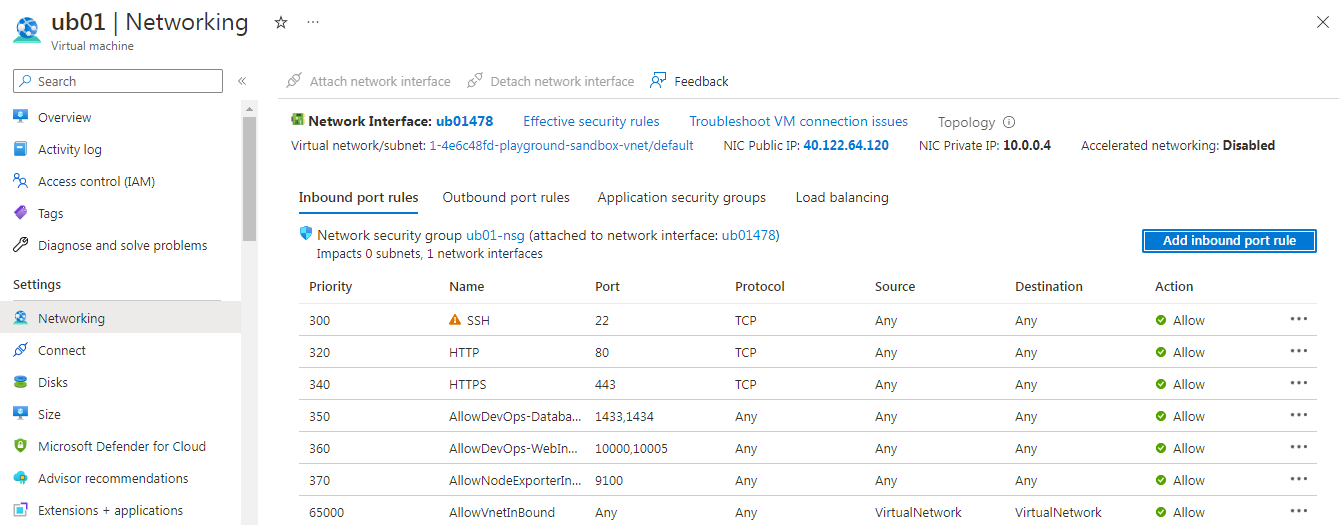Open the Load balancing tab
The height and width of the screenshot is (525, 1342).
pyautogui.click(x=842, y=197)
